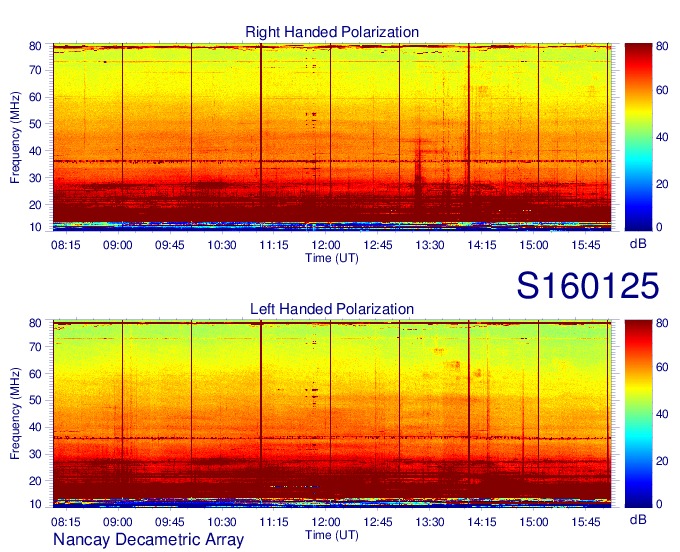Click the 40 MHz frequency tick of the lower plot
Image resolution: width=680 pixels, height=552 pixels.
[35, 428]
